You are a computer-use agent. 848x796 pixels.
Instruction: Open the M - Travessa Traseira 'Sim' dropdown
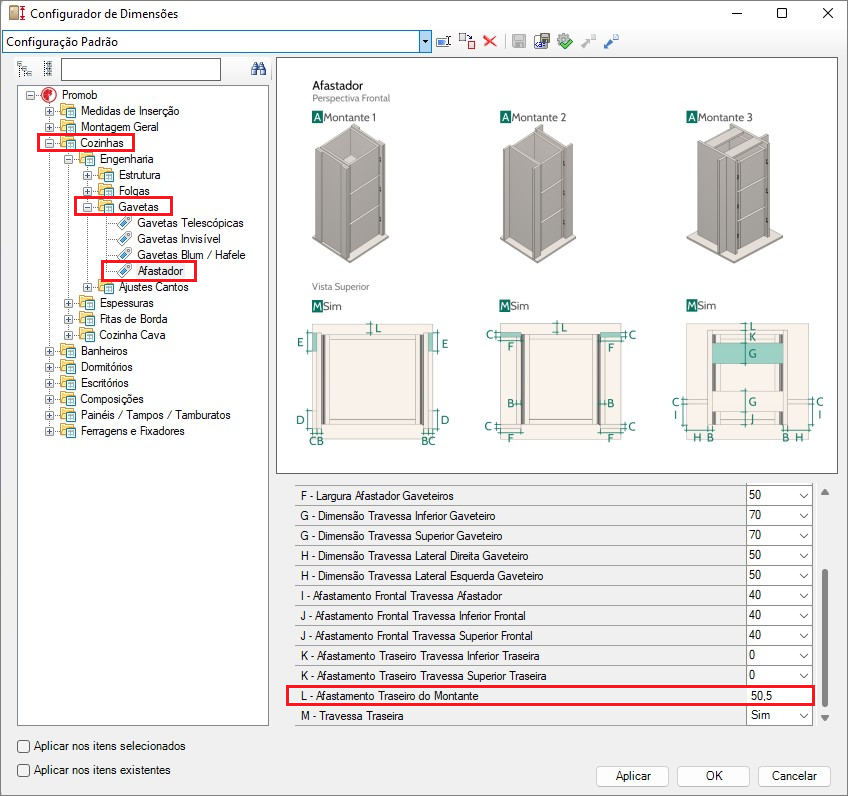pos(803,716)
